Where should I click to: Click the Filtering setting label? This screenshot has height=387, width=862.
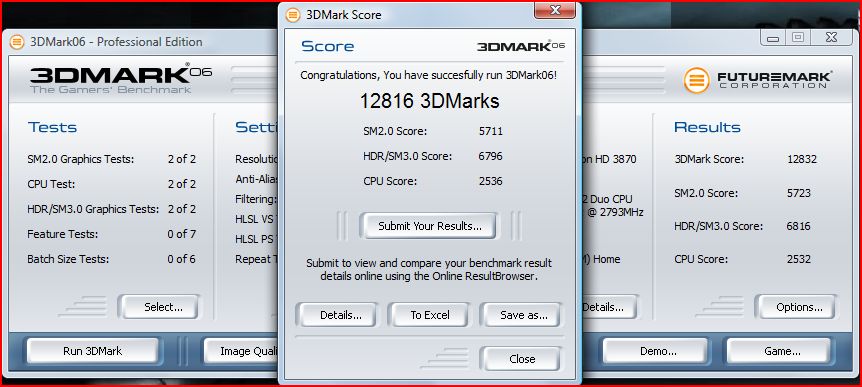coord(256,199)
